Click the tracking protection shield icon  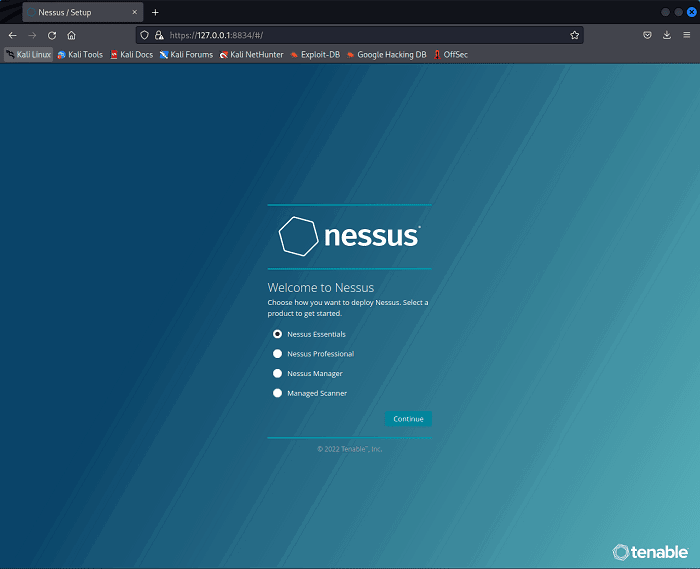pyautogui.click(x=144, y=35)
